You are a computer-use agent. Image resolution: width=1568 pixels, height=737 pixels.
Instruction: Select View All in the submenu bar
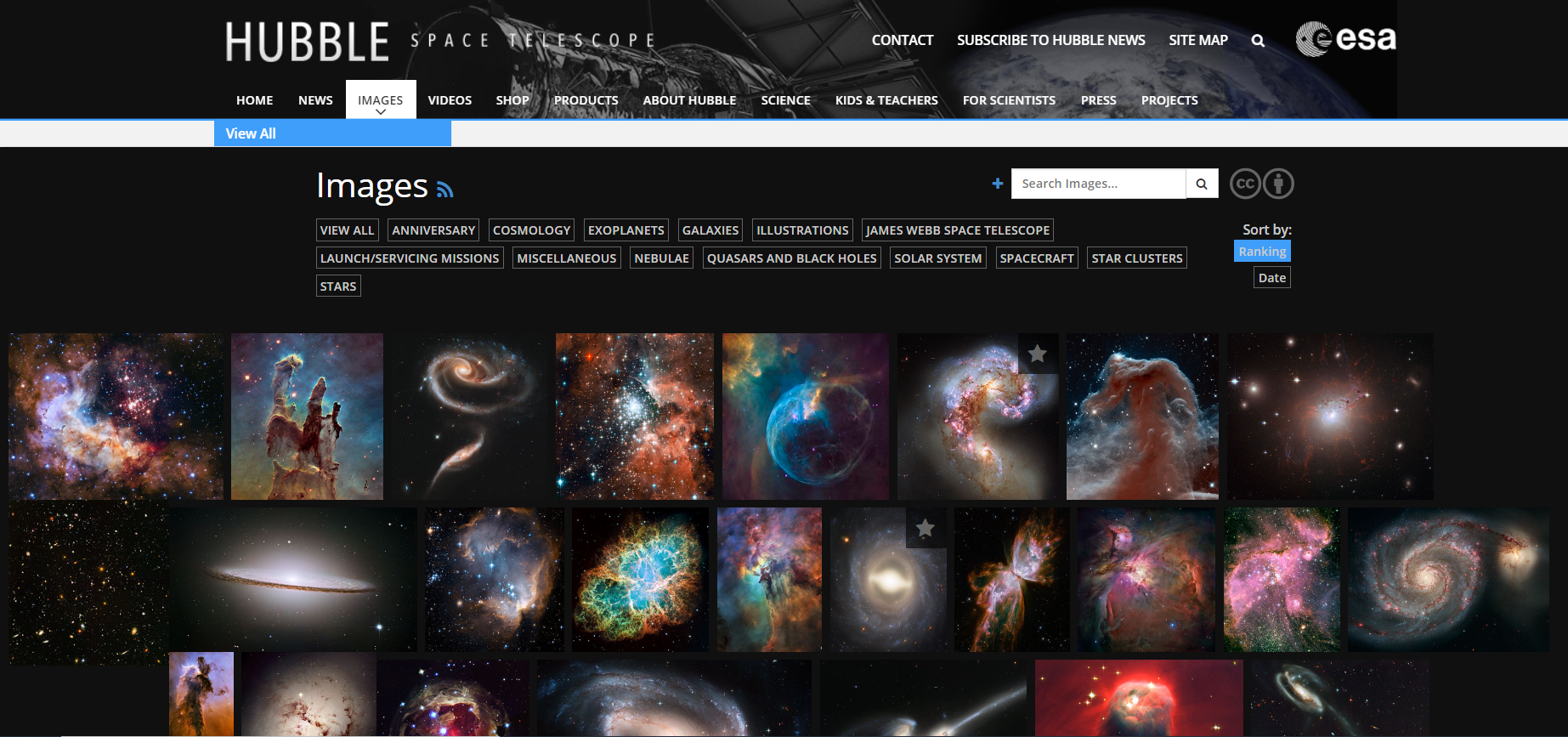click(x=332, y=133)
